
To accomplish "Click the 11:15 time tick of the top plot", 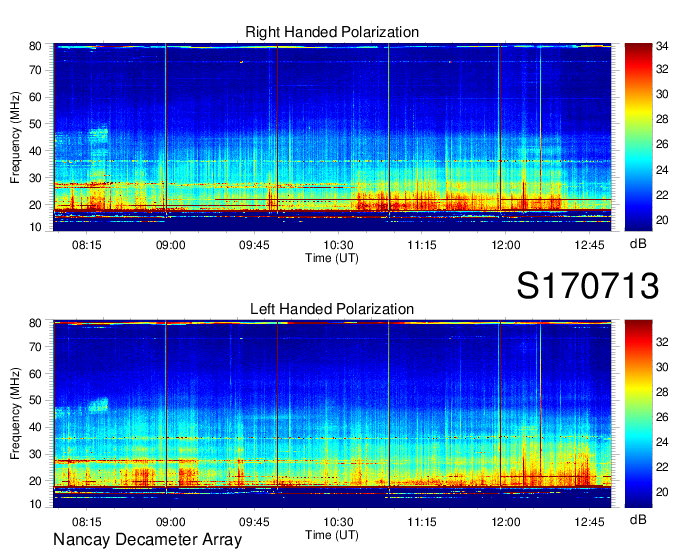I will [422, 245].
